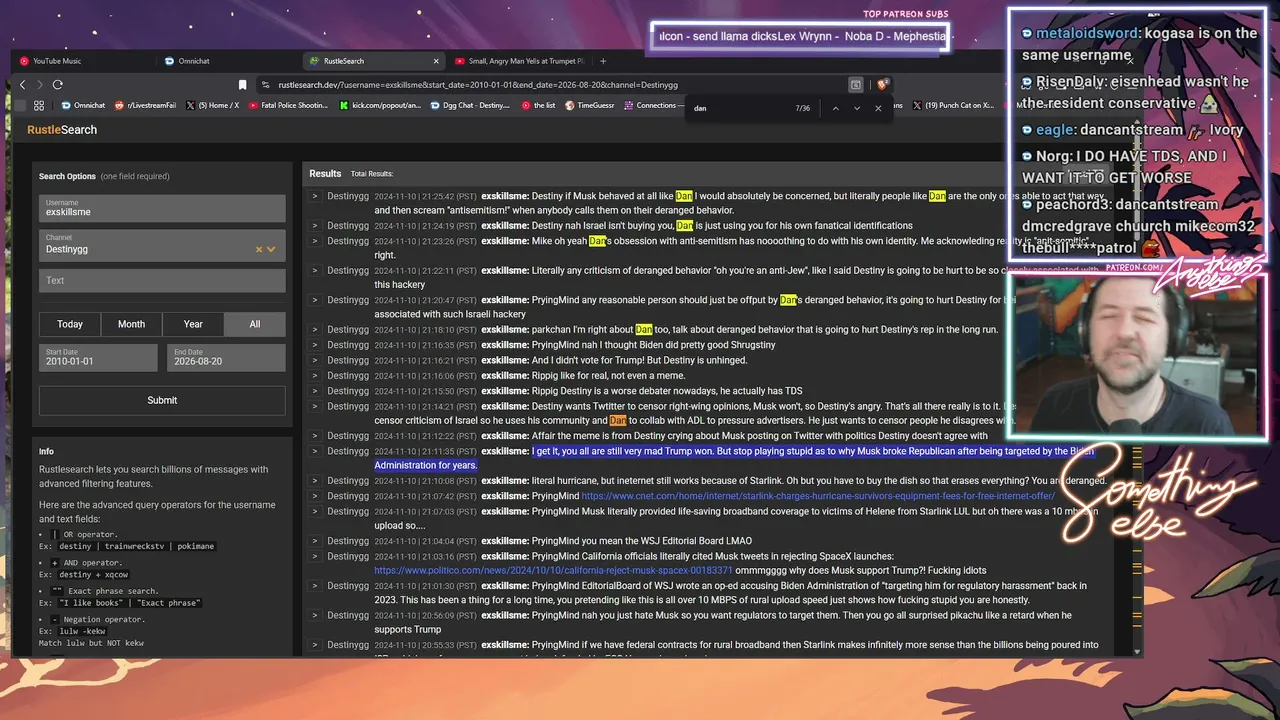The height and width of the screenshot is (720, 1280).
Task: Click the 'Search Options' heading
Action: 67,176
